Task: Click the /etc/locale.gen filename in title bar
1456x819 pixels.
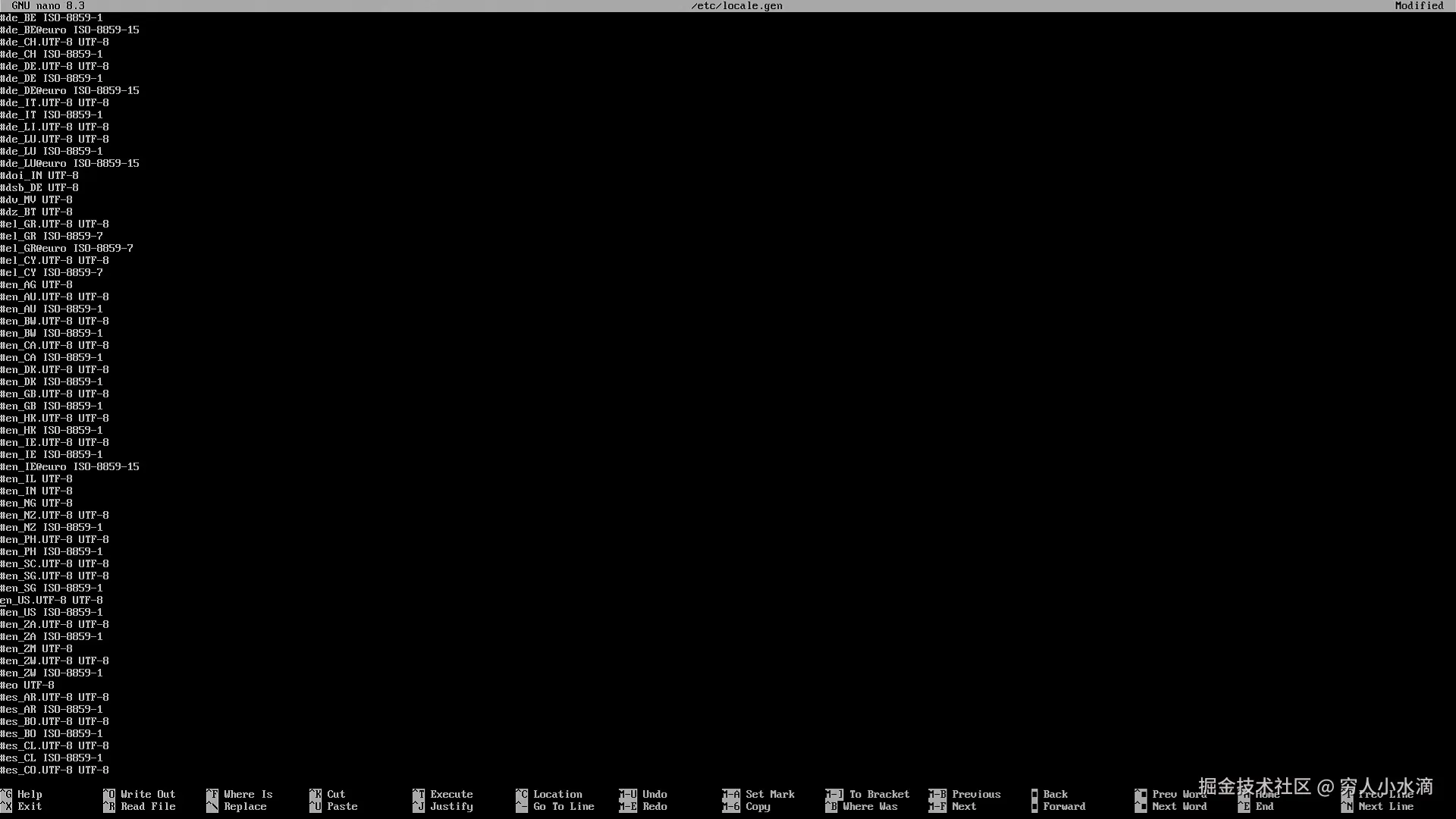Action: tap(736, 6)
